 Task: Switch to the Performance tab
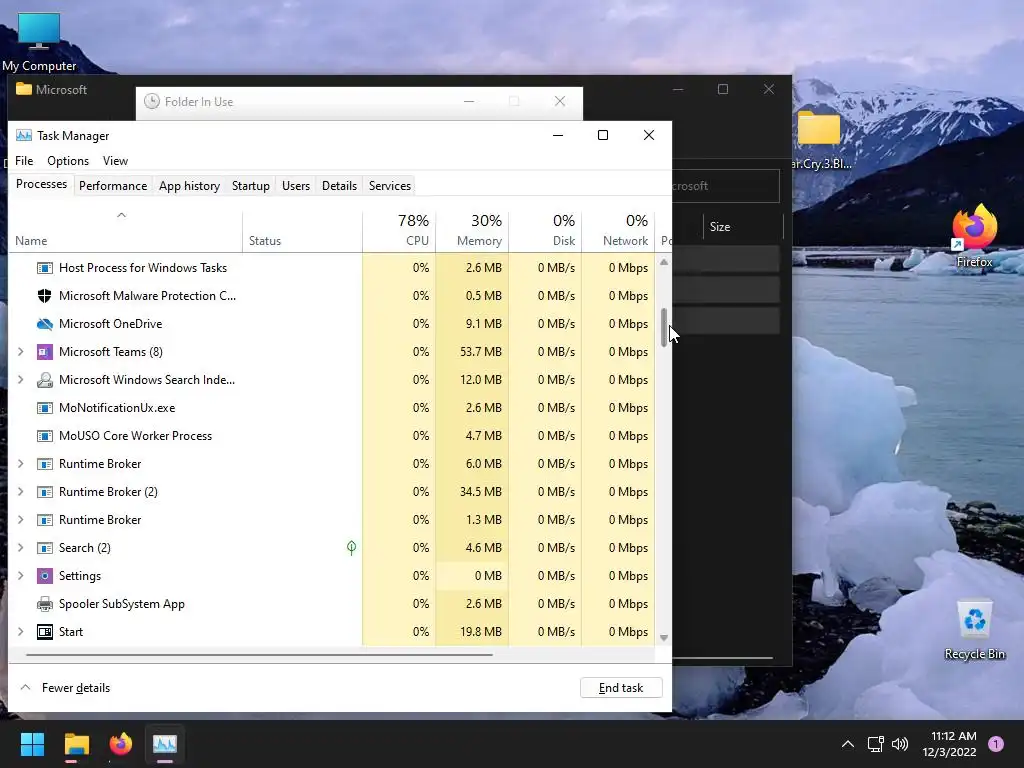(x=113, y=186)
